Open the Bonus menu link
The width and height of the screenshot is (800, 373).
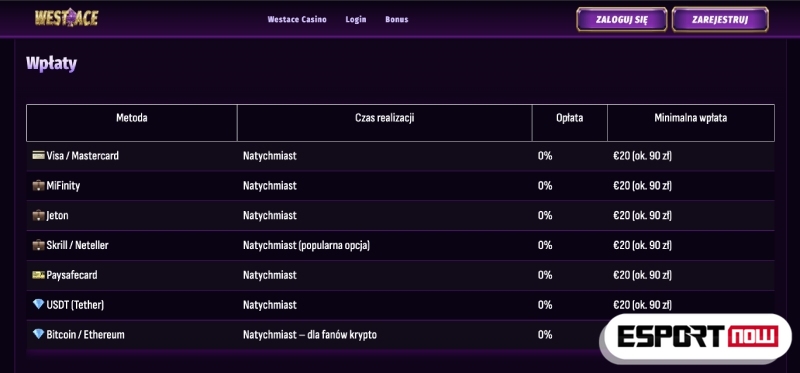point(396,19)
